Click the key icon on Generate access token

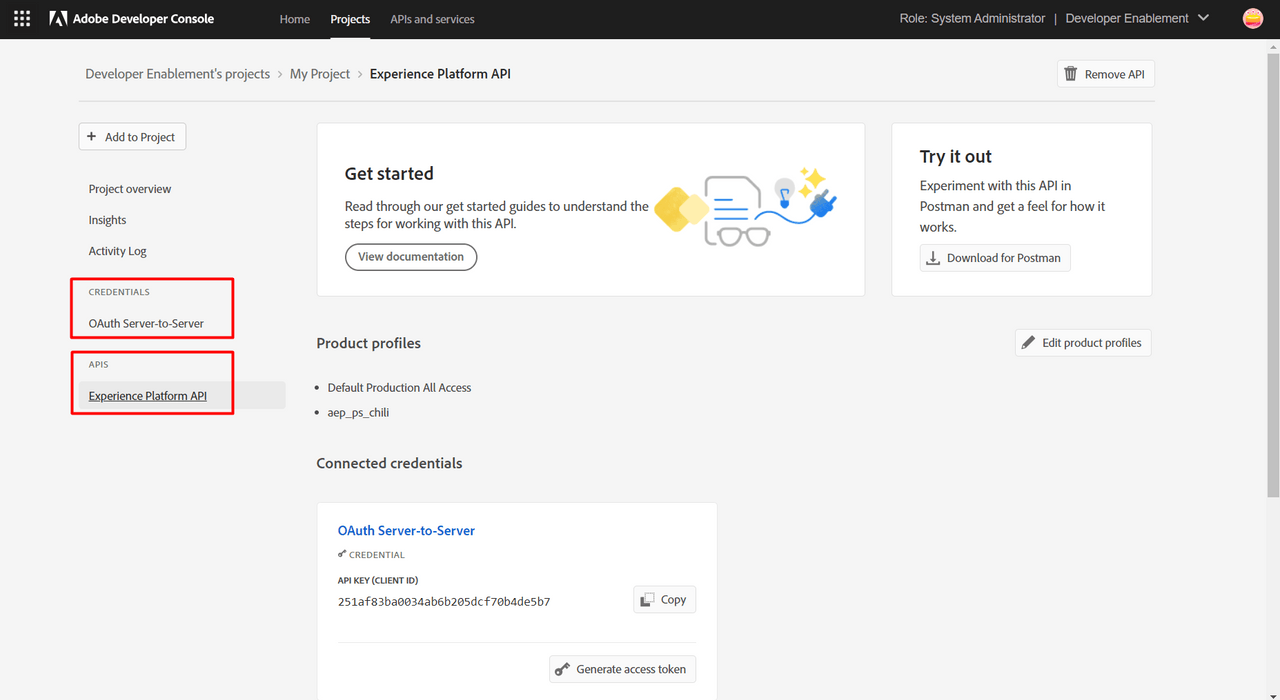[563, 669]
